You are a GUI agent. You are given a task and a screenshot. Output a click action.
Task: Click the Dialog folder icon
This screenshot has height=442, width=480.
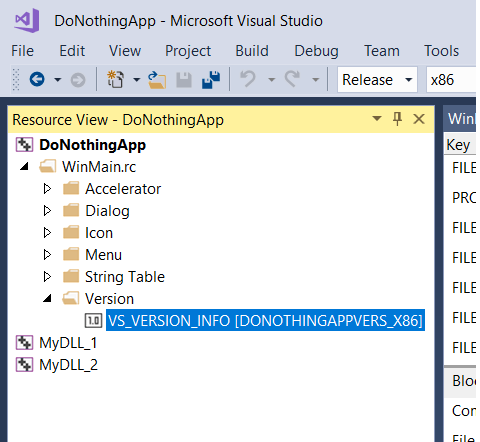[x=71, y=210]
